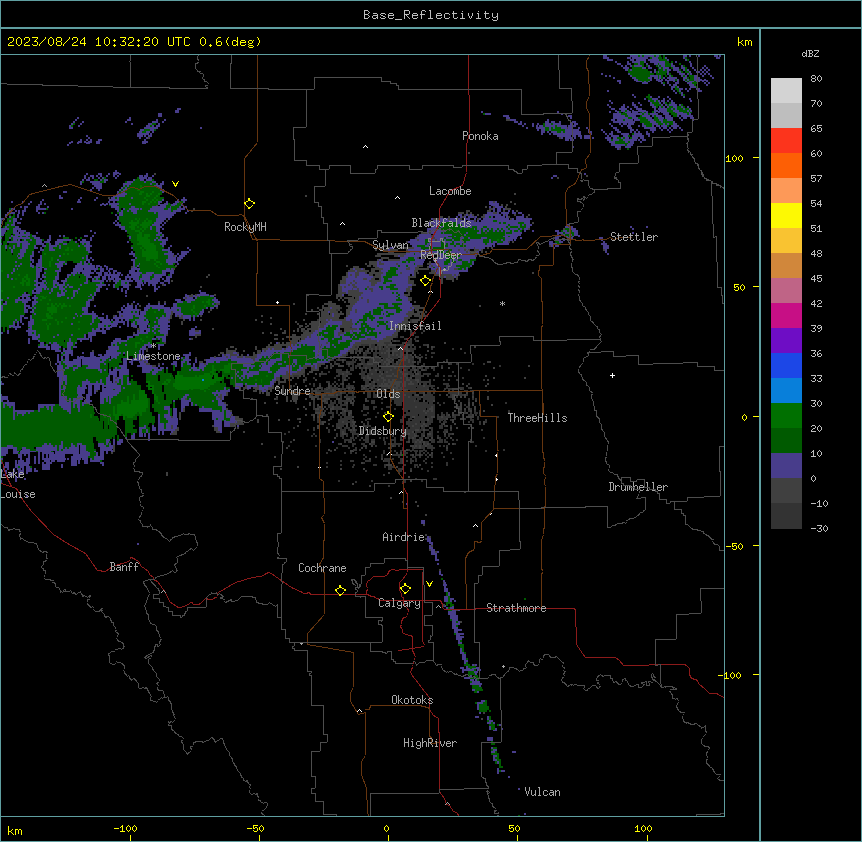
Task: Click the white asterisk marker east of Innisfail
Action: (x=502, y=303)
